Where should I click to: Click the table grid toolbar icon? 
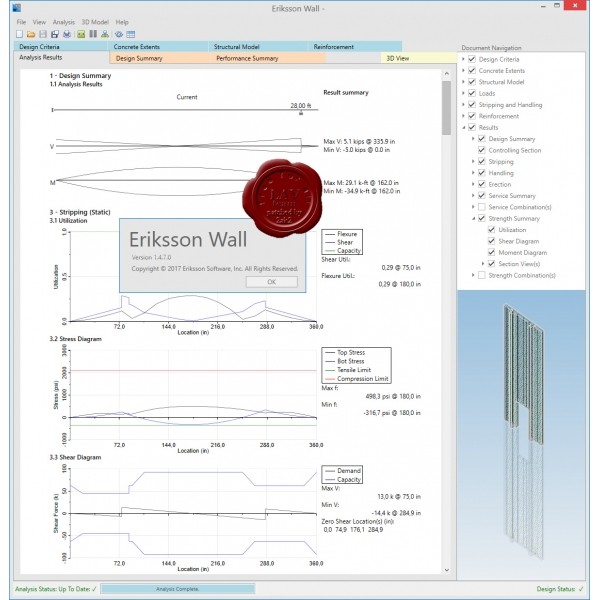point(131,34)
